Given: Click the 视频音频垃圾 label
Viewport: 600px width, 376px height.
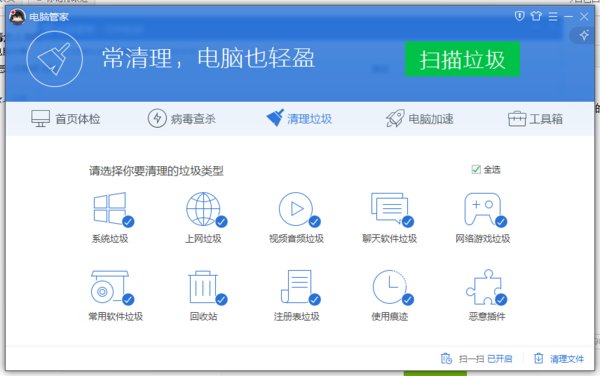Looking at the screenshot, I should [296, 239].
